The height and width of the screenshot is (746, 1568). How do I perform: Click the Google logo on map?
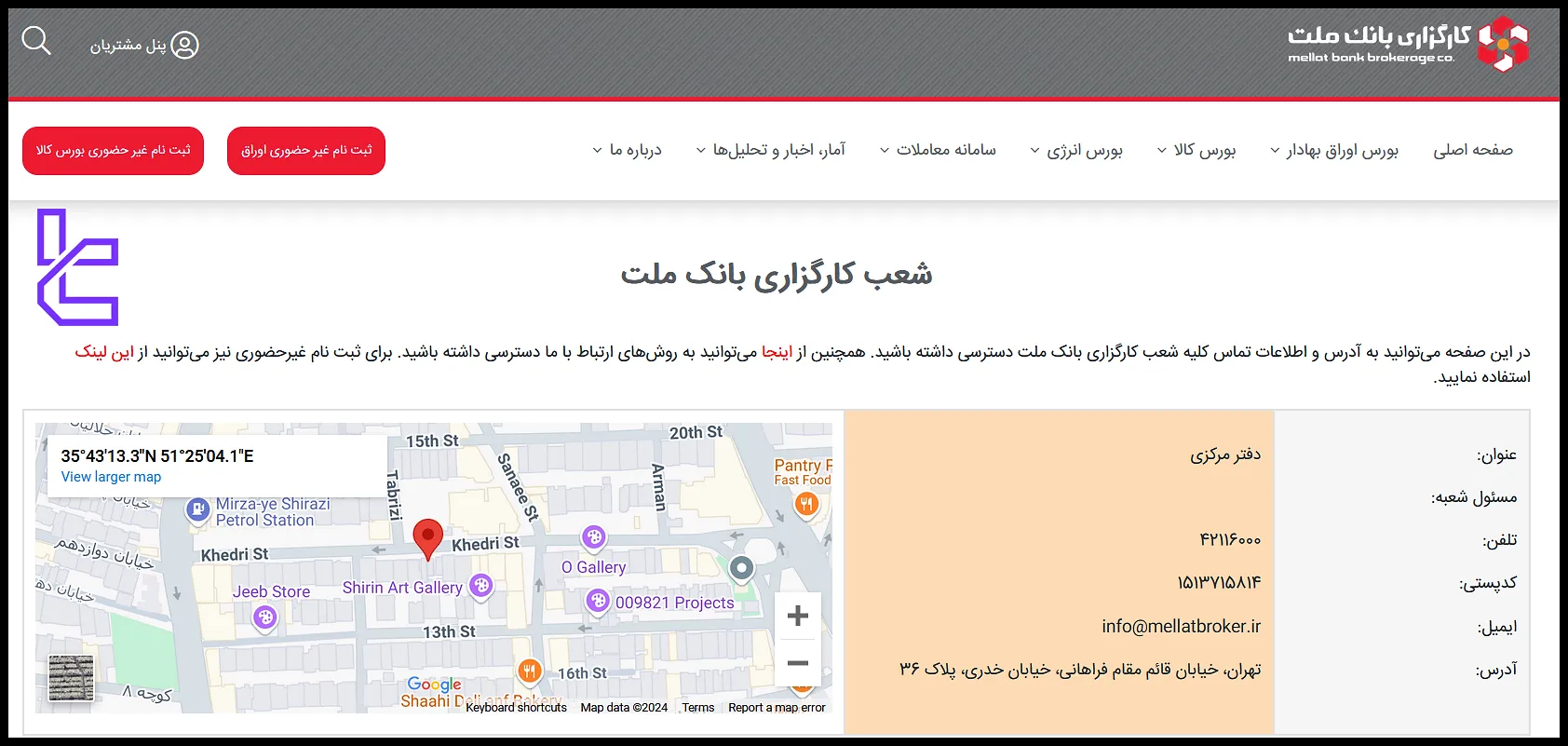(434, 685)
